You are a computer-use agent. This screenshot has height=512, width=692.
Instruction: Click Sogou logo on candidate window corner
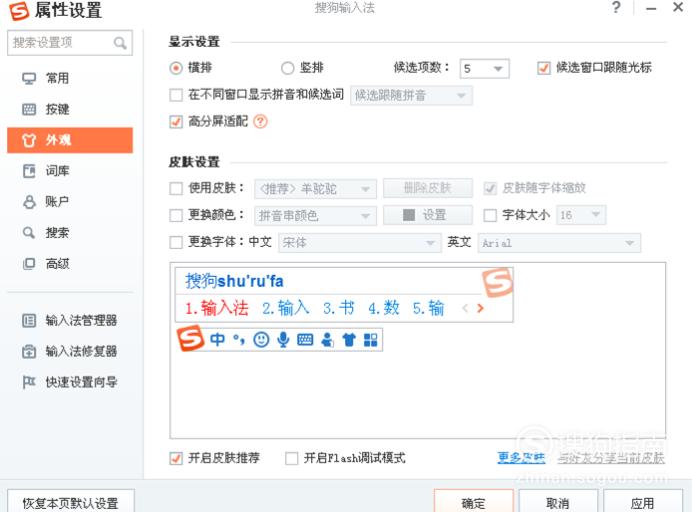click(x=497, y=282)
